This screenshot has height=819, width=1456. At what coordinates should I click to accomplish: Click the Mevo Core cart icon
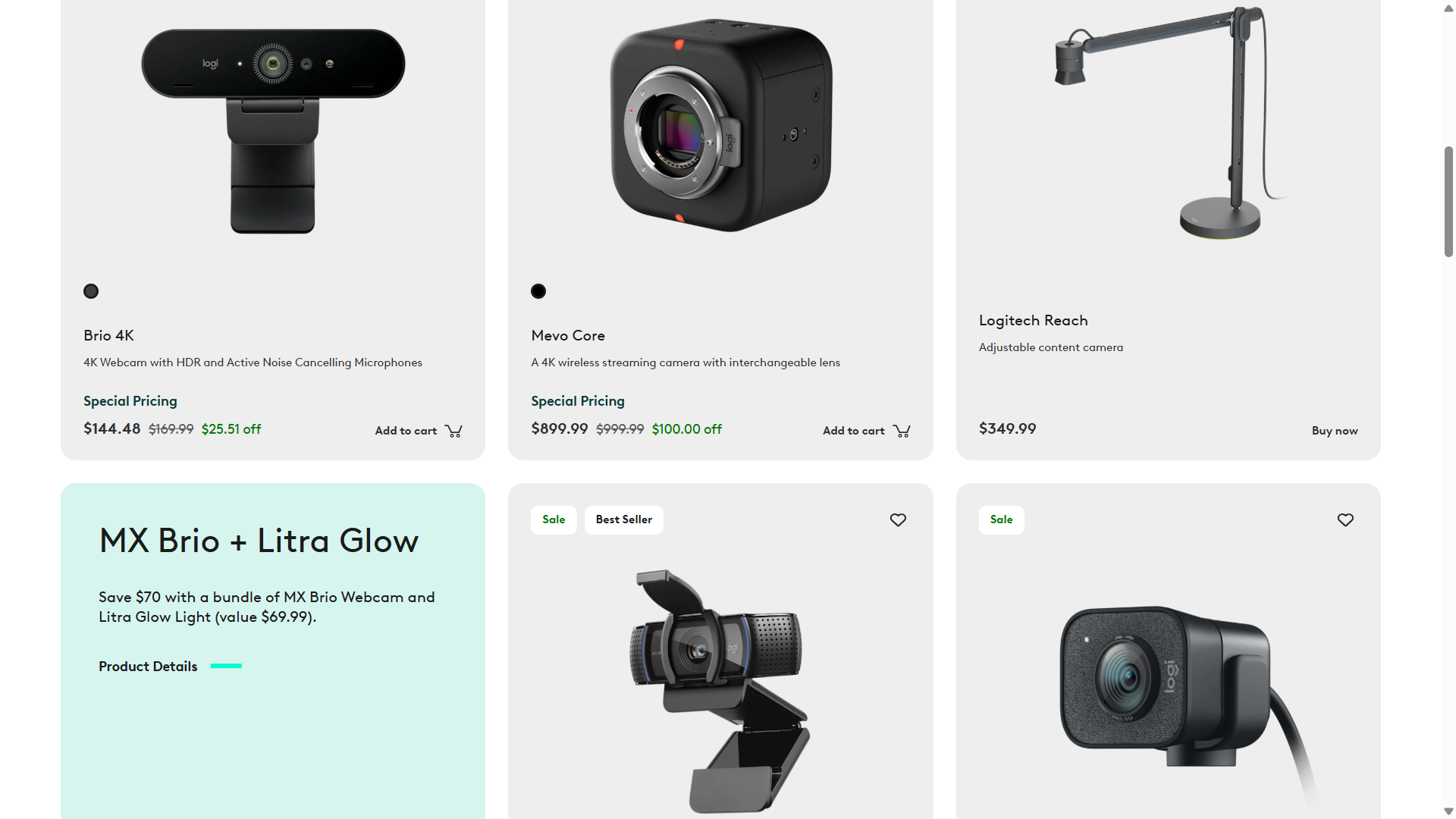[902, 431]
